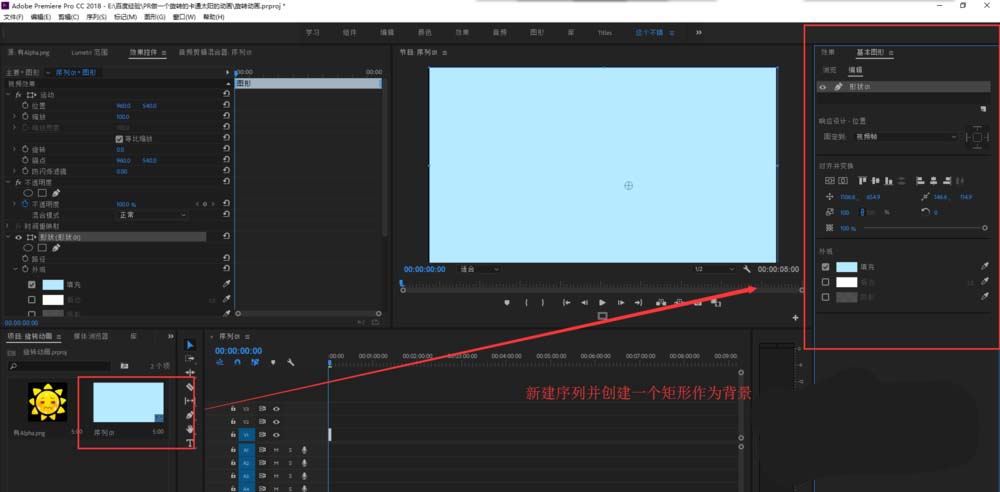1000x492 pixels.
Task: Expand the Time Remapping effect
Action: (x=8, y=226)
